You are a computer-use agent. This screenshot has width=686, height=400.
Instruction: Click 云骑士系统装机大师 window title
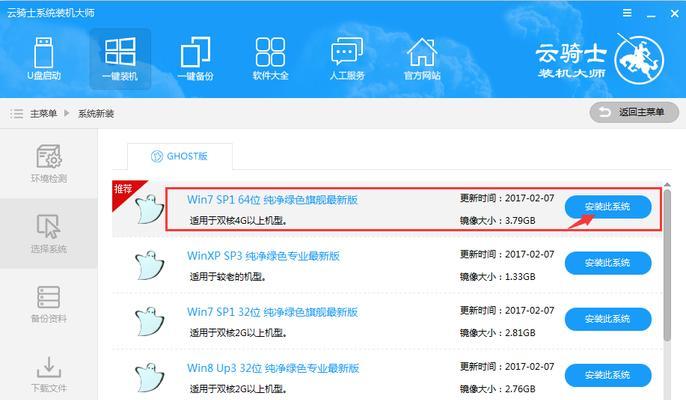50,13
